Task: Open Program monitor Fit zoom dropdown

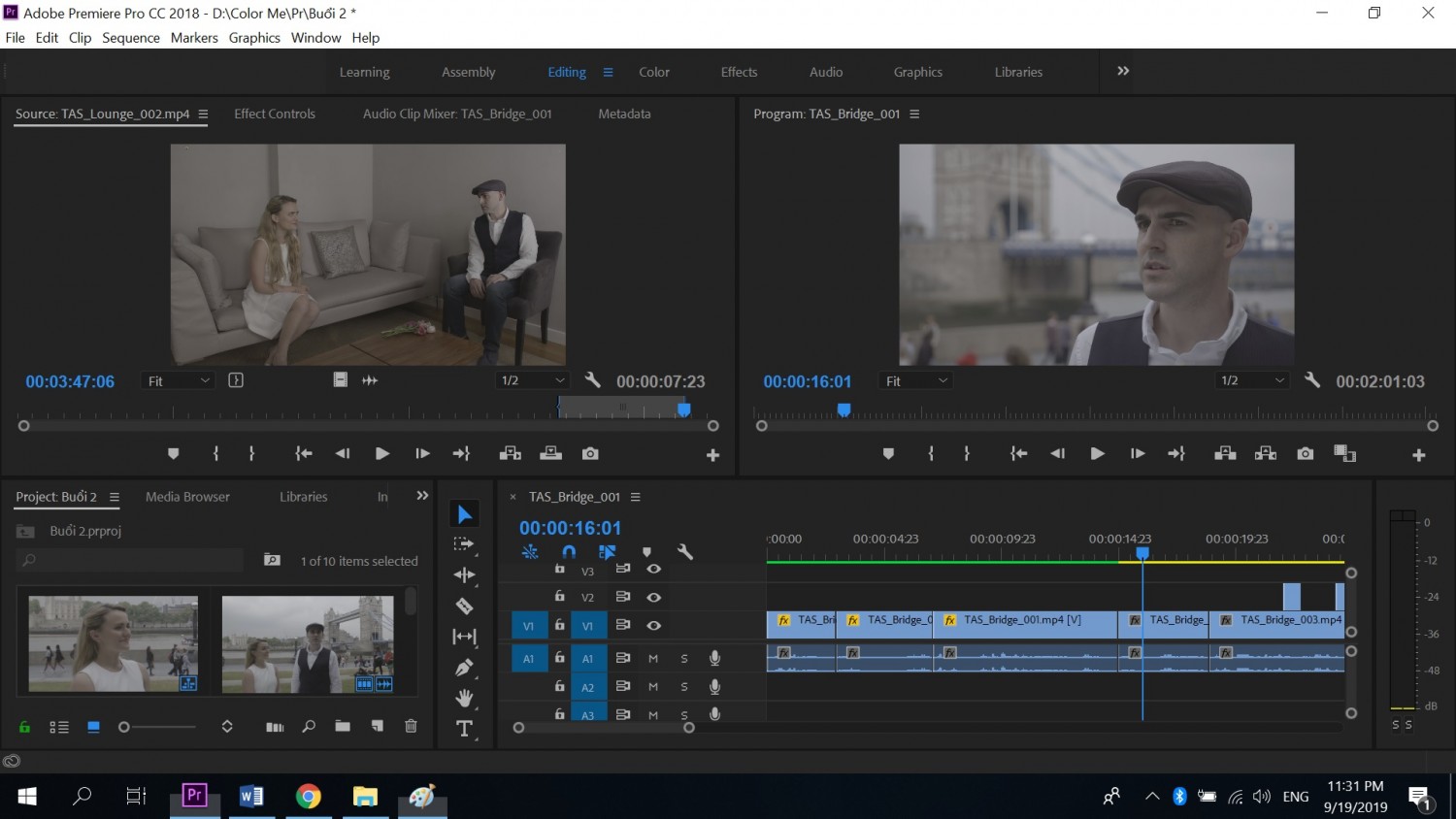Action: pyautogui.click(x=916, y=381)
